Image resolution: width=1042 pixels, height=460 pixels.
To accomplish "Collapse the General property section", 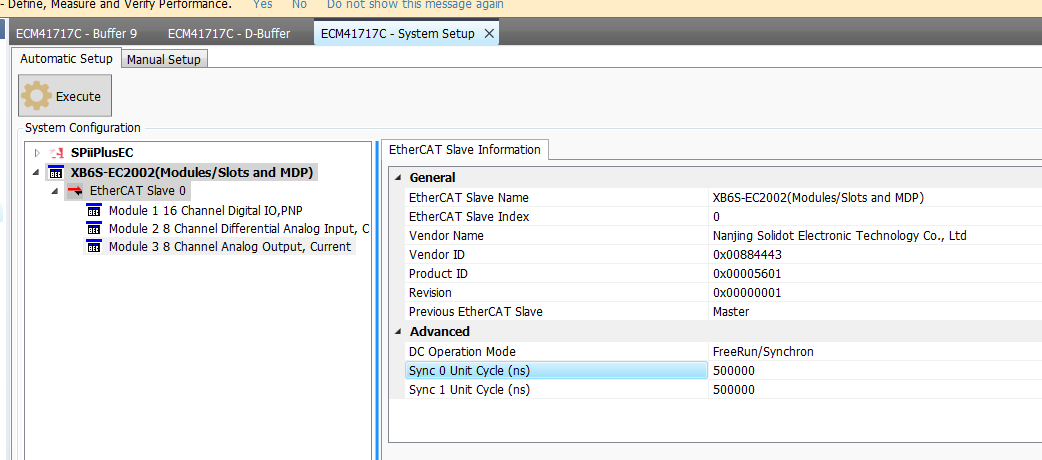I will [398, 177].
